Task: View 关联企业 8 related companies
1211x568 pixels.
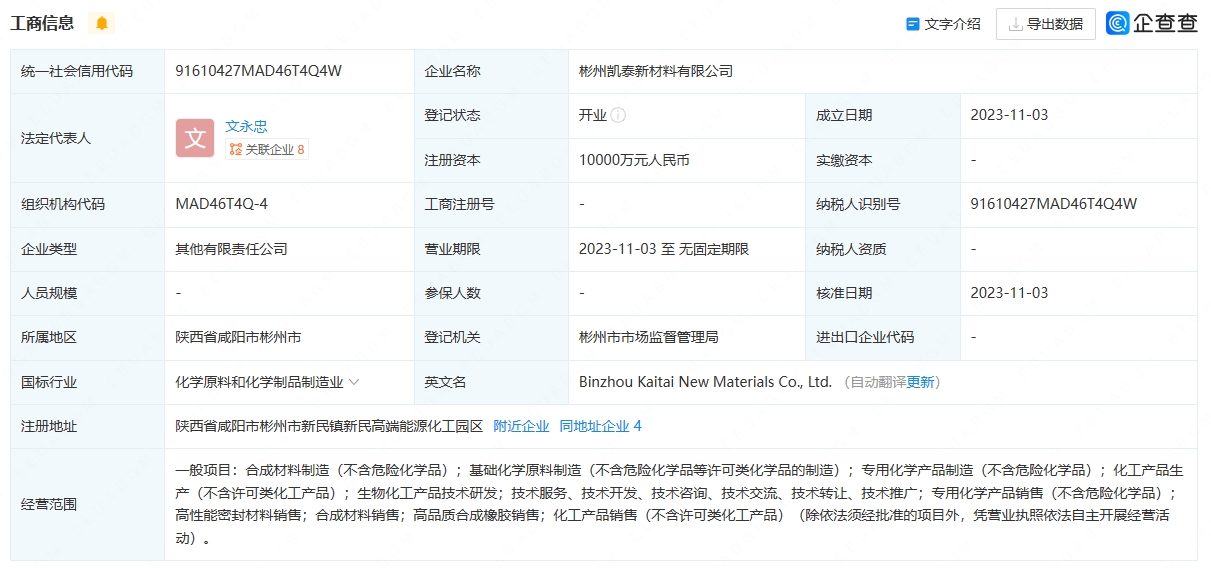Action: (x=266, y=149)
